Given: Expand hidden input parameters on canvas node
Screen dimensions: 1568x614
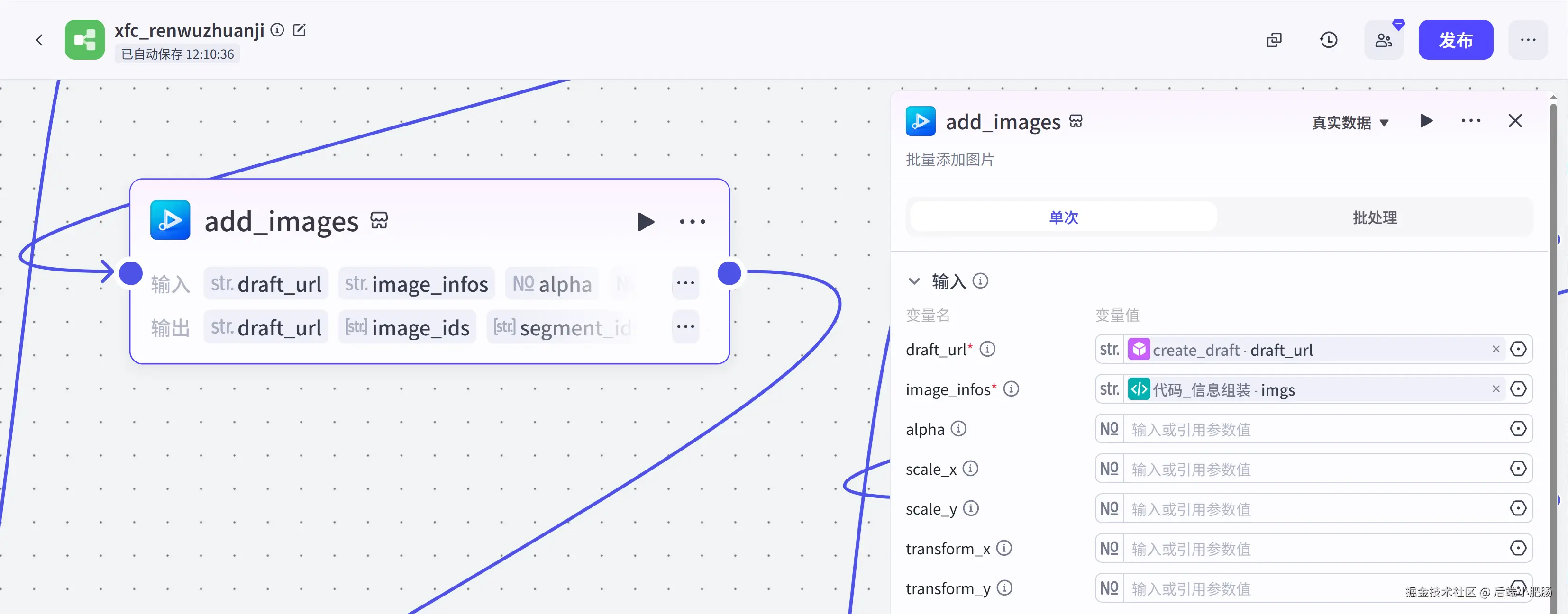Looking at the screenshot, I should 685,284.
